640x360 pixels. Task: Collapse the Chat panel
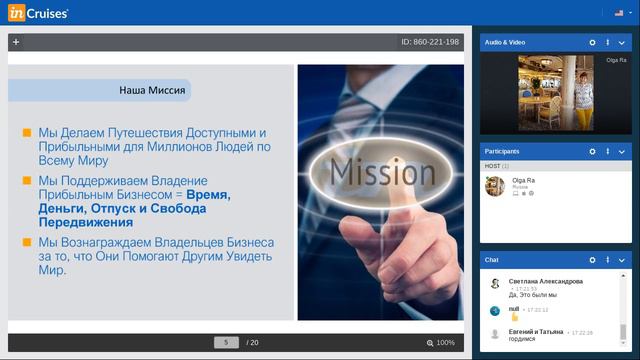[622, 260]
